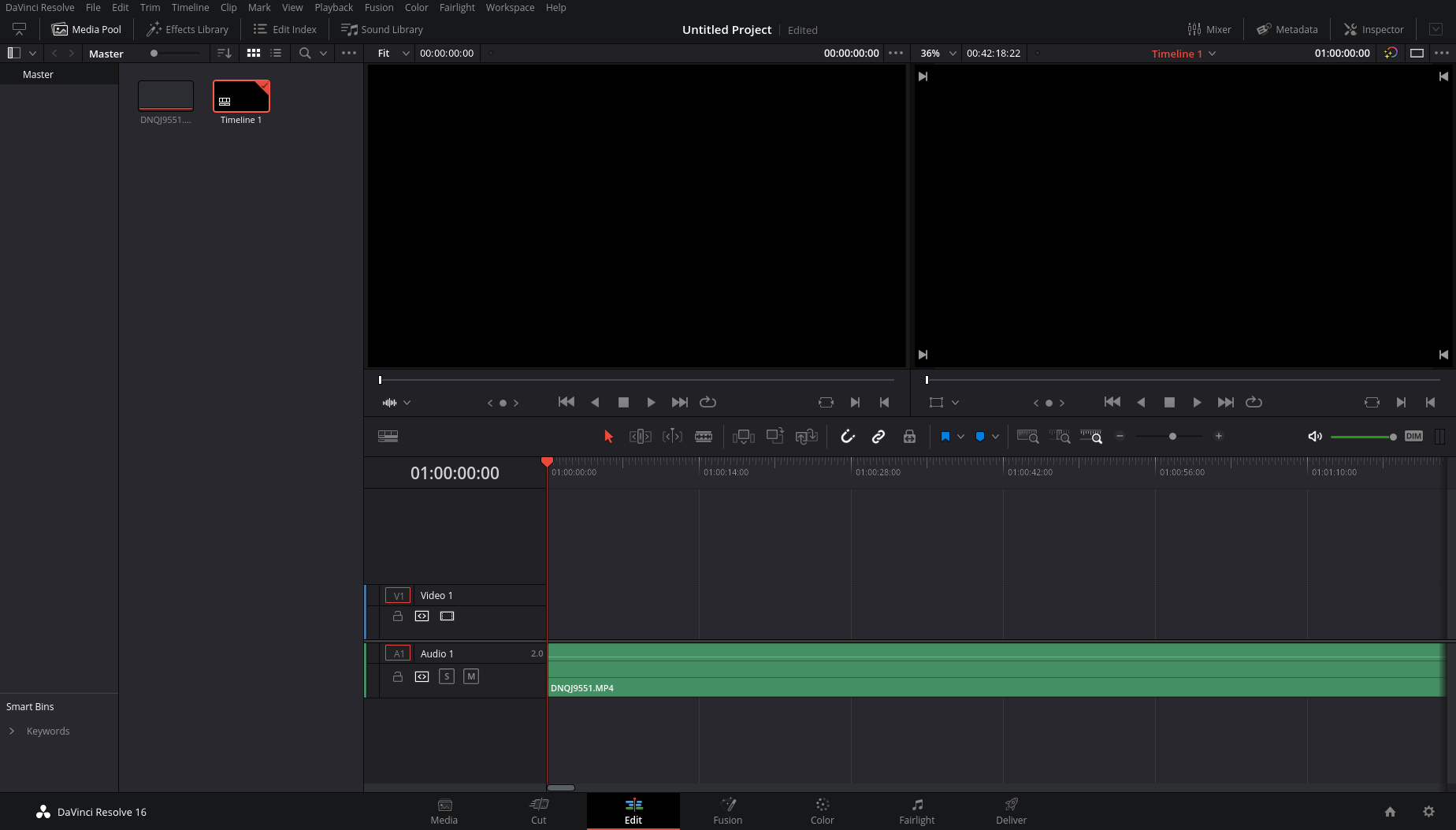
Task: Select the arrow Selection Mode tool
Action: (608, 436)
